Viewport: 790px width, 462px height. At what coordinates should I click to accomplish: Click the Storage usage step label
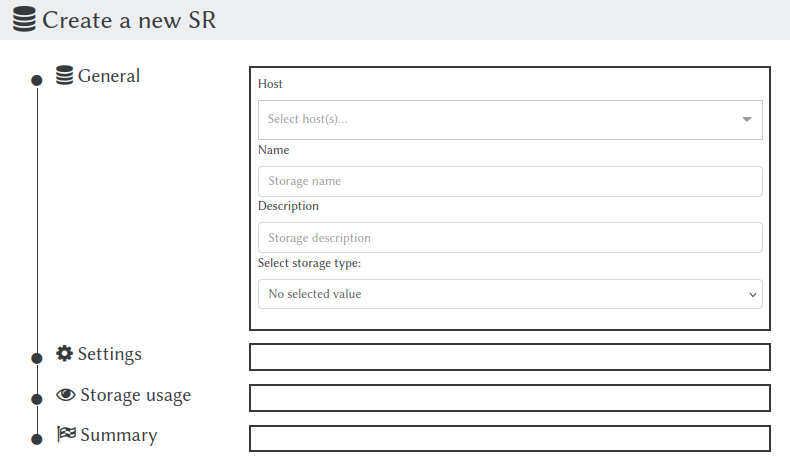click(136, 395)
